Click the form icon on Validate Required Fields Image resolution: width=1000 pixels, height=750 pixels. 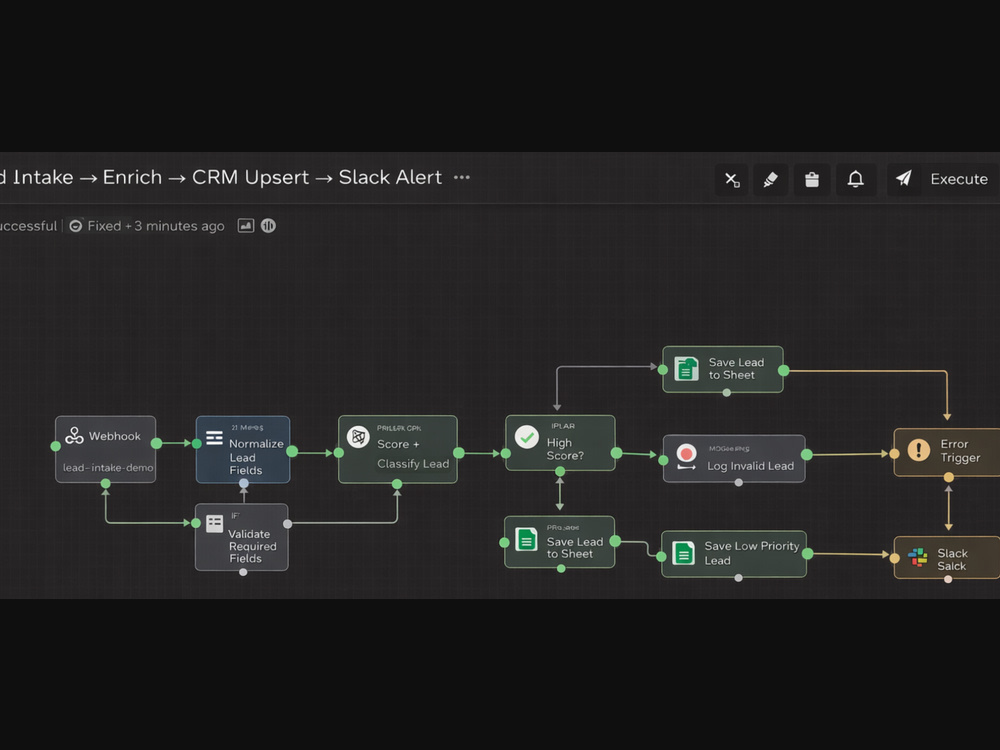[215, 524]
